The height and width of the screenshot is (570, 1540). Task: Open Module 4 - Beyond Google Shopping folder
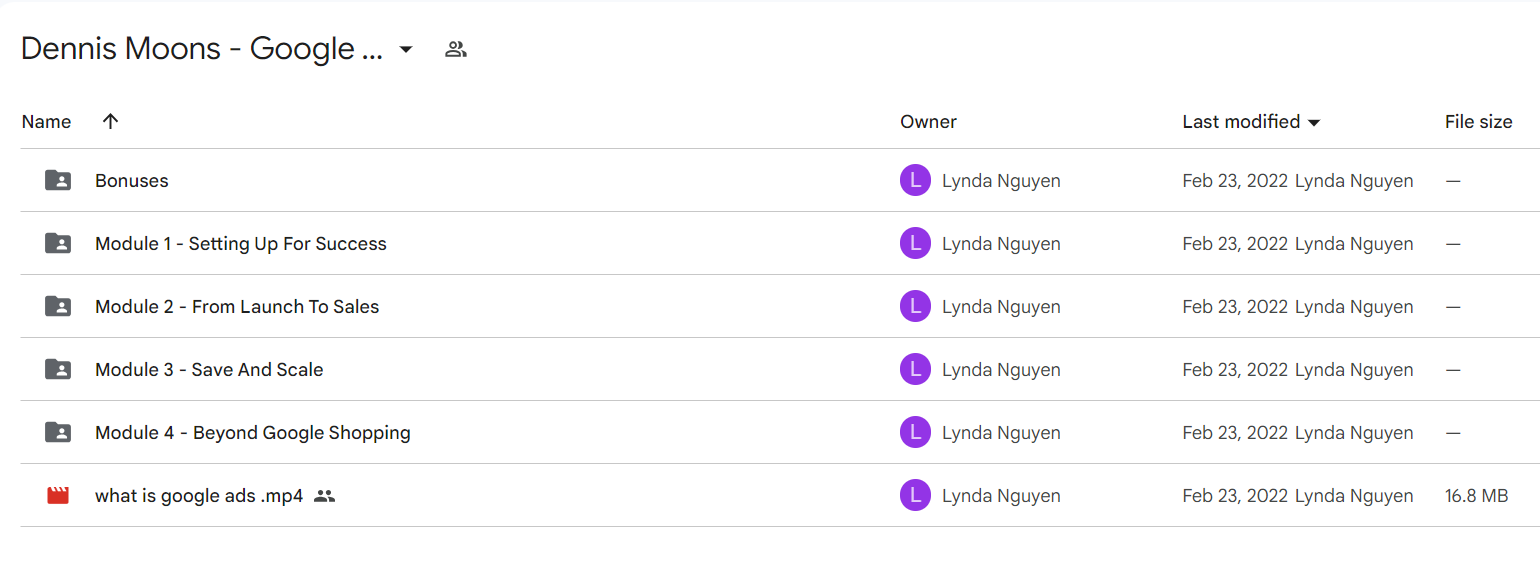253,433
